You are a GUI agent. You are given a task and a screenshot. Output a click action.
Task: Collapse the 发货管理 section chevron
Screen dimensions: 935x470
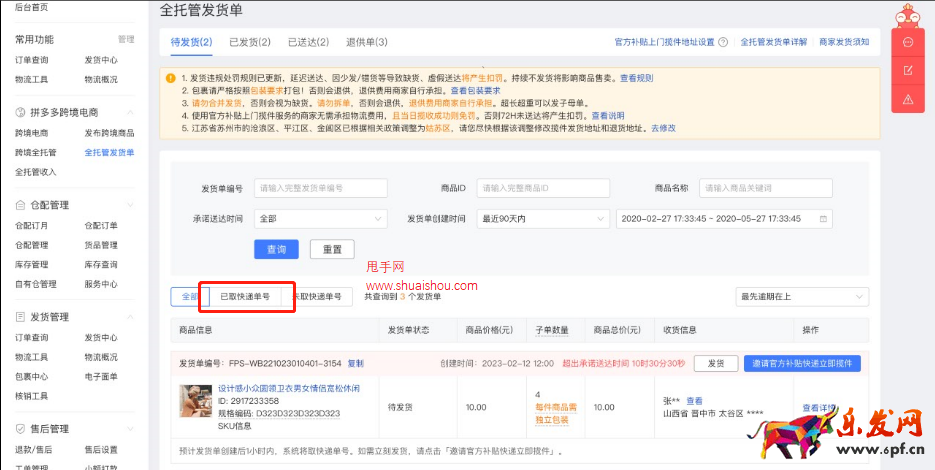[131, 317]
